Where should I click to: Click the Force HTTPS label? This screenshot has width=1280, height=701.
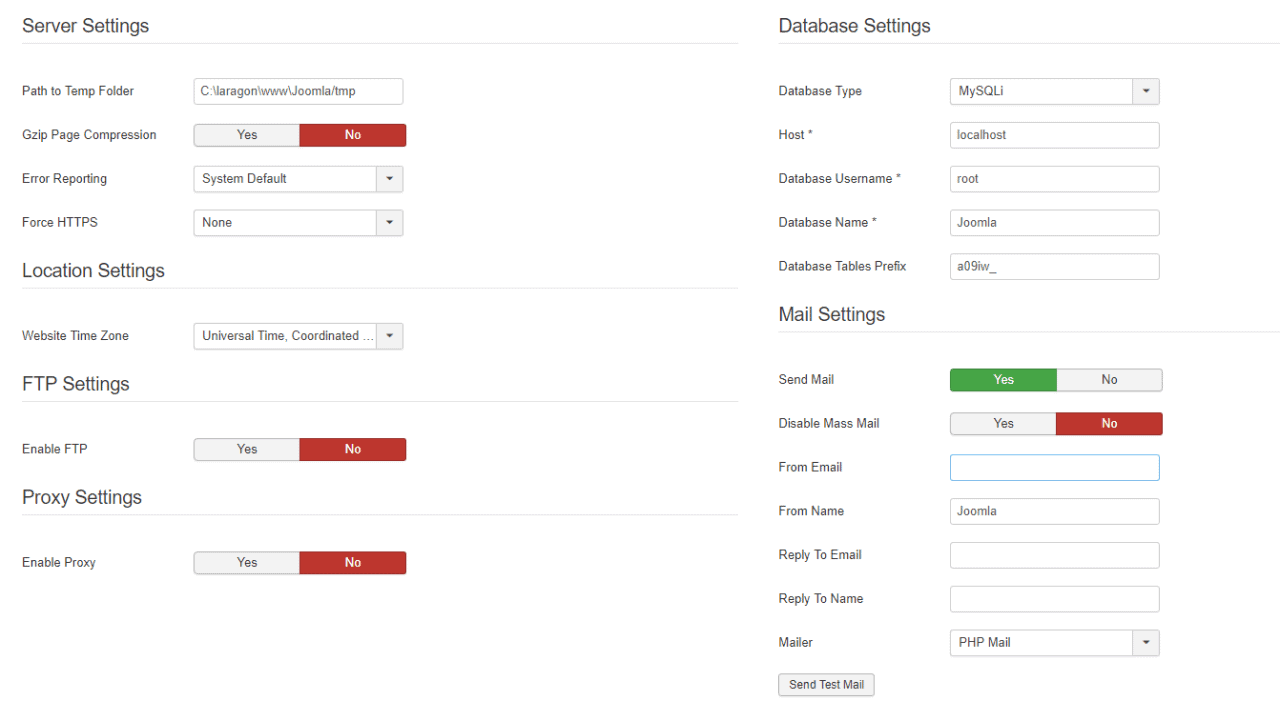tap(60, 222)
